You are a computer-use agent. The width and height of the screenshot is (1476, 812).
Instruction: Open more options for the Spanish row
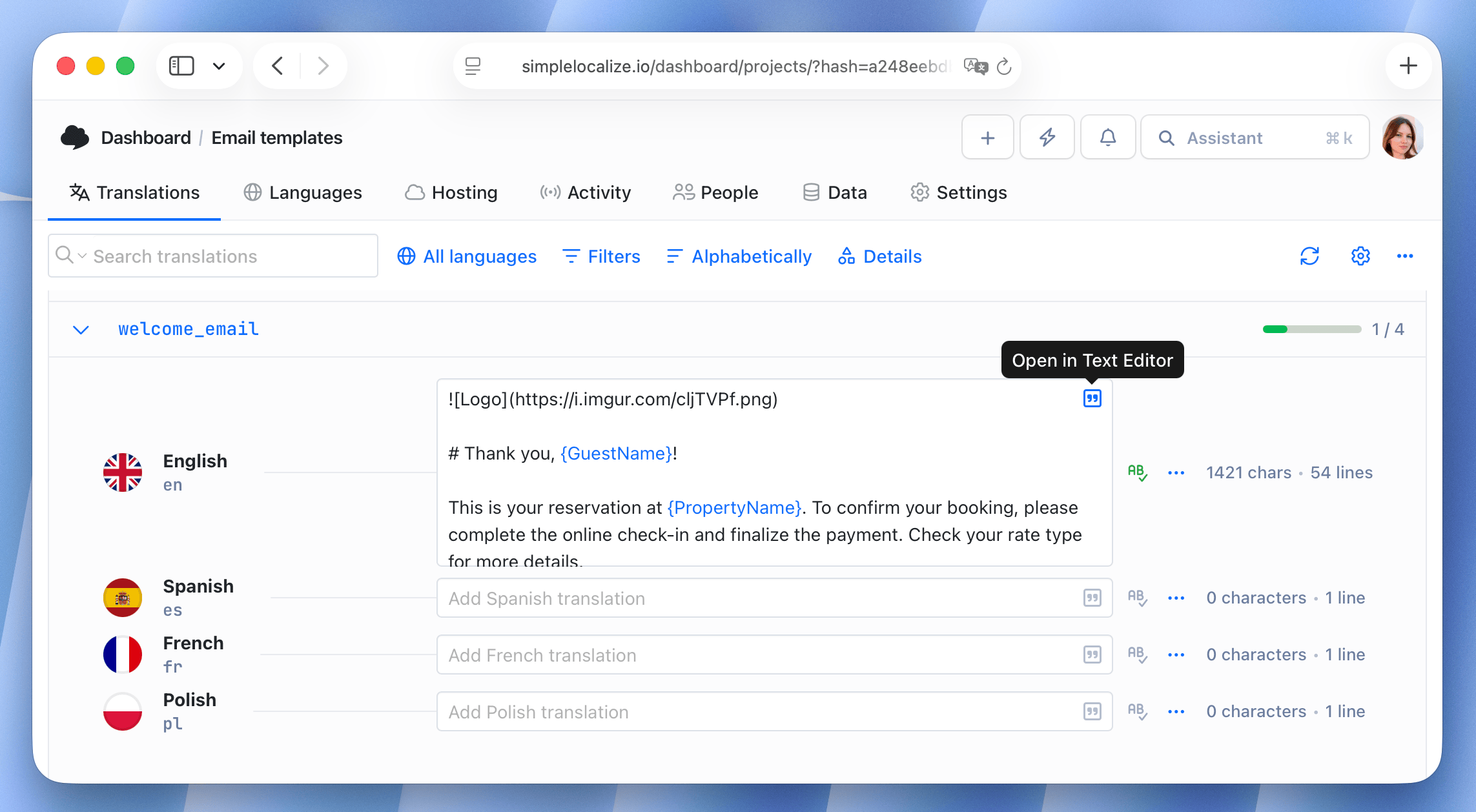(1175, 598)
